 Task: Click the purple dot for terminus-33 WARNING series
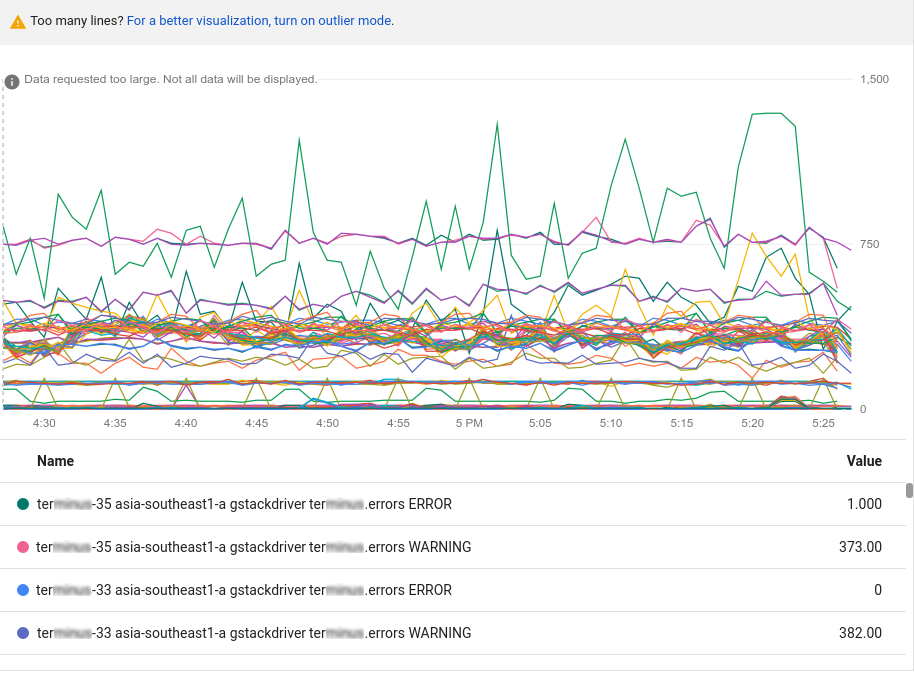22,633
